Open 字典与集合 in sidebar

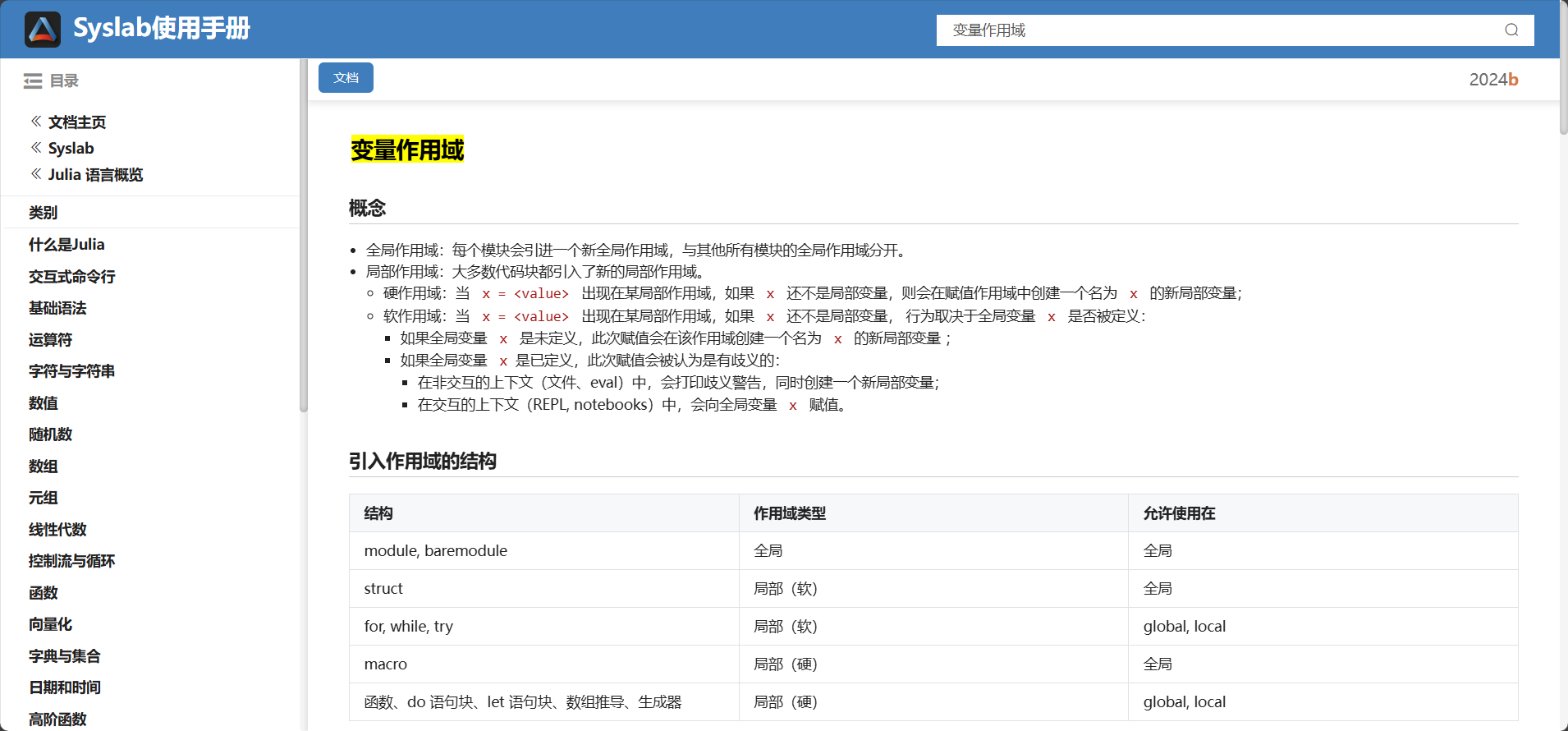pyautogui.click(x=64, y=656)
